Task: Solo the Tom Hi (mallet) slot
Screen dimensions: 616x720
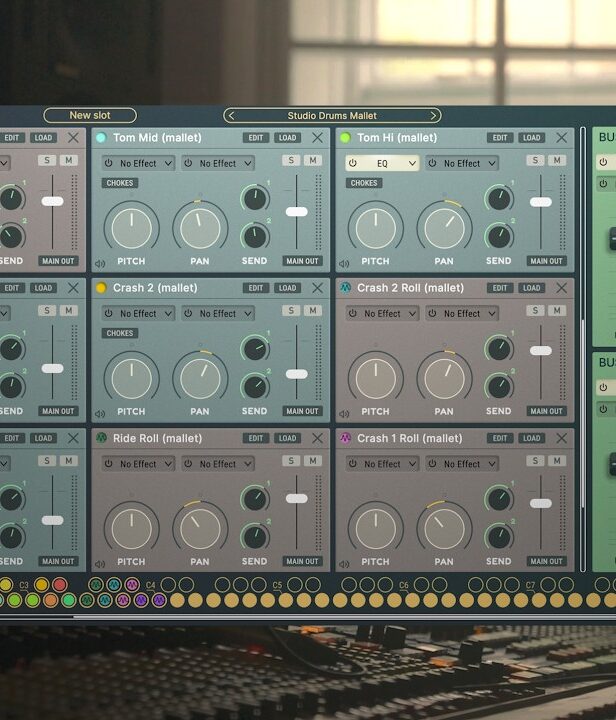Action: 535,160
